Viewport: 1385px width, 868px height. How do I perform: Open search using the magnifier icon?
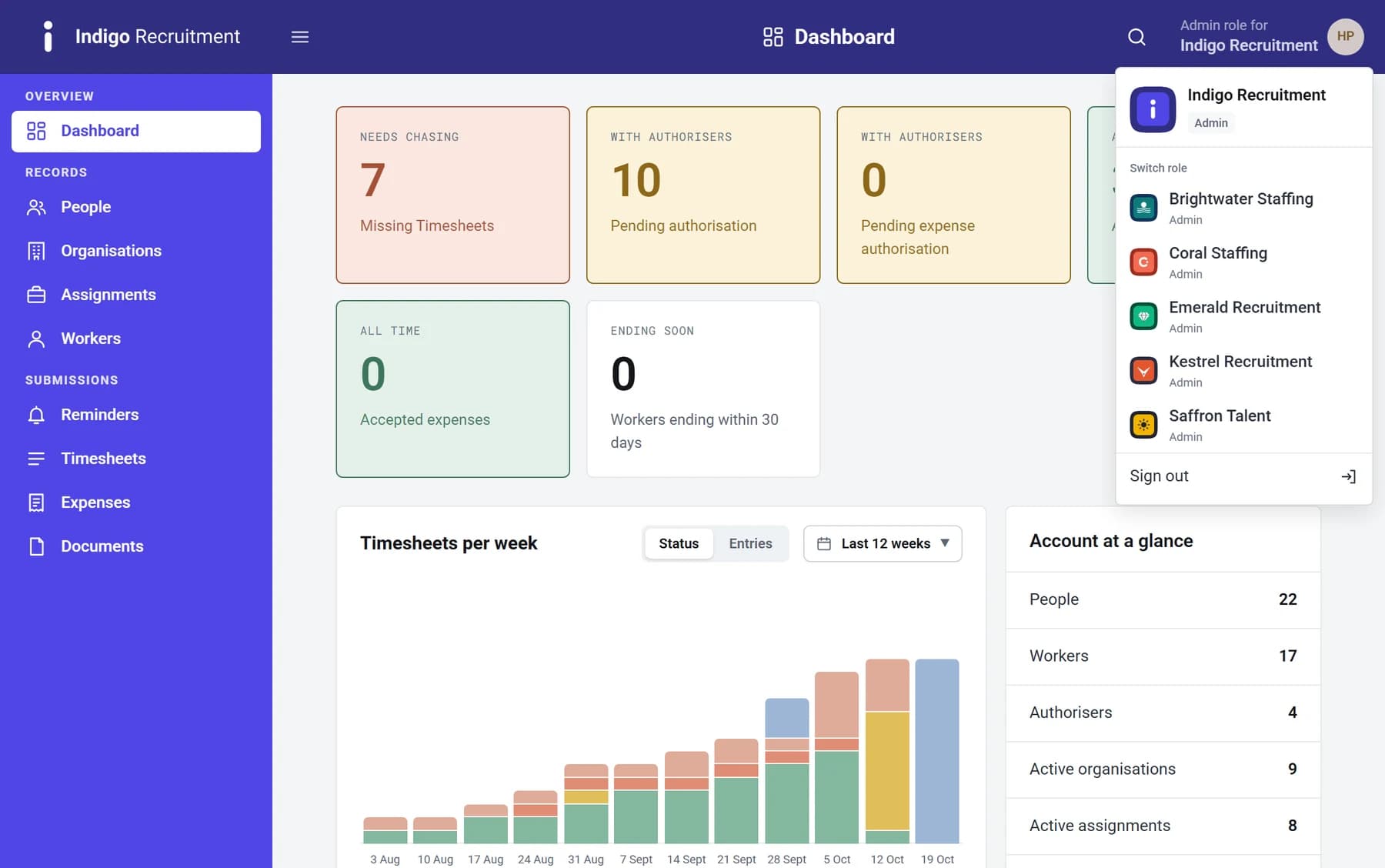coord(1136,37)
